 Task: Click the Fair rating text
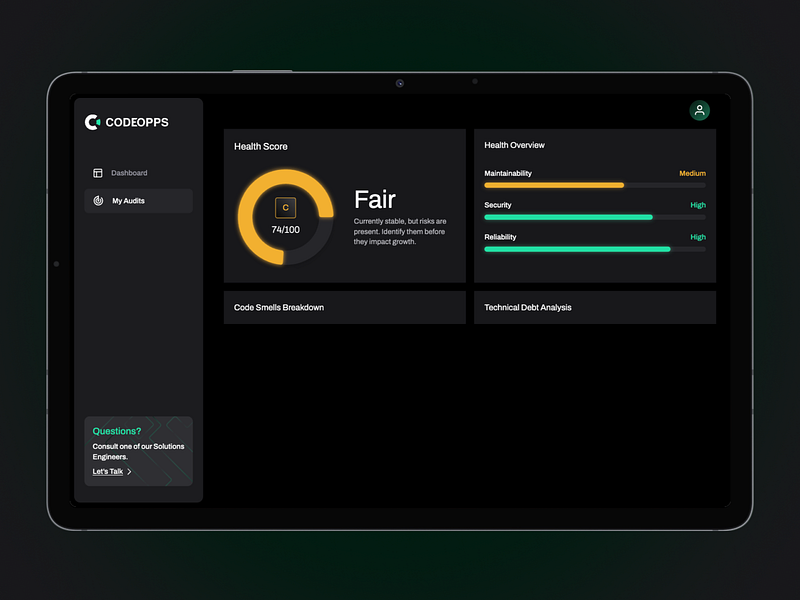click(375, 199)
